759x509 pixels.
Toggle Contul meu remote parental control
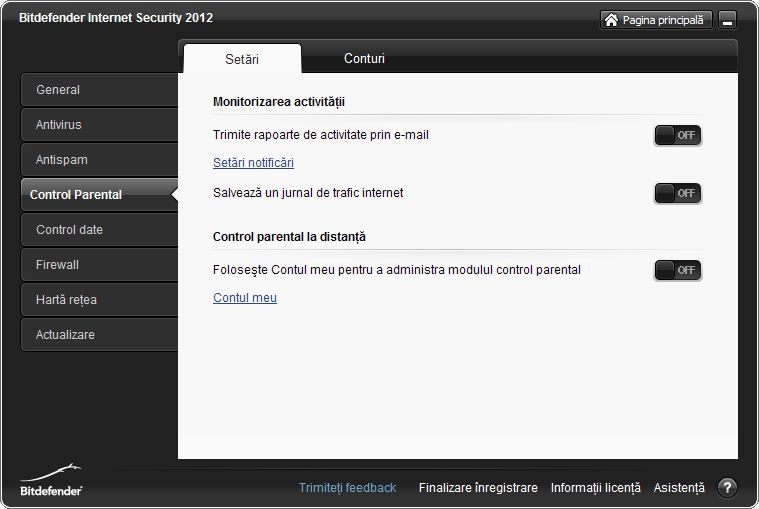tap(678, 270)
